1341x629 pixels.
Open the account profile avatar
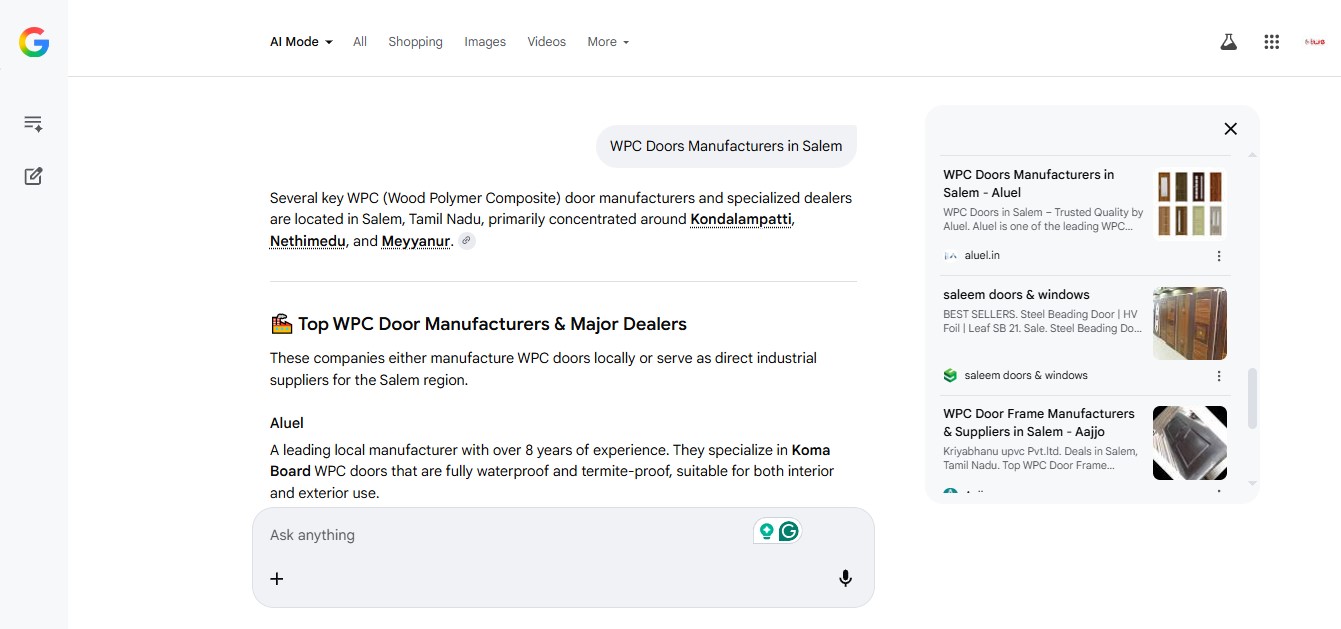point(1314,42)
